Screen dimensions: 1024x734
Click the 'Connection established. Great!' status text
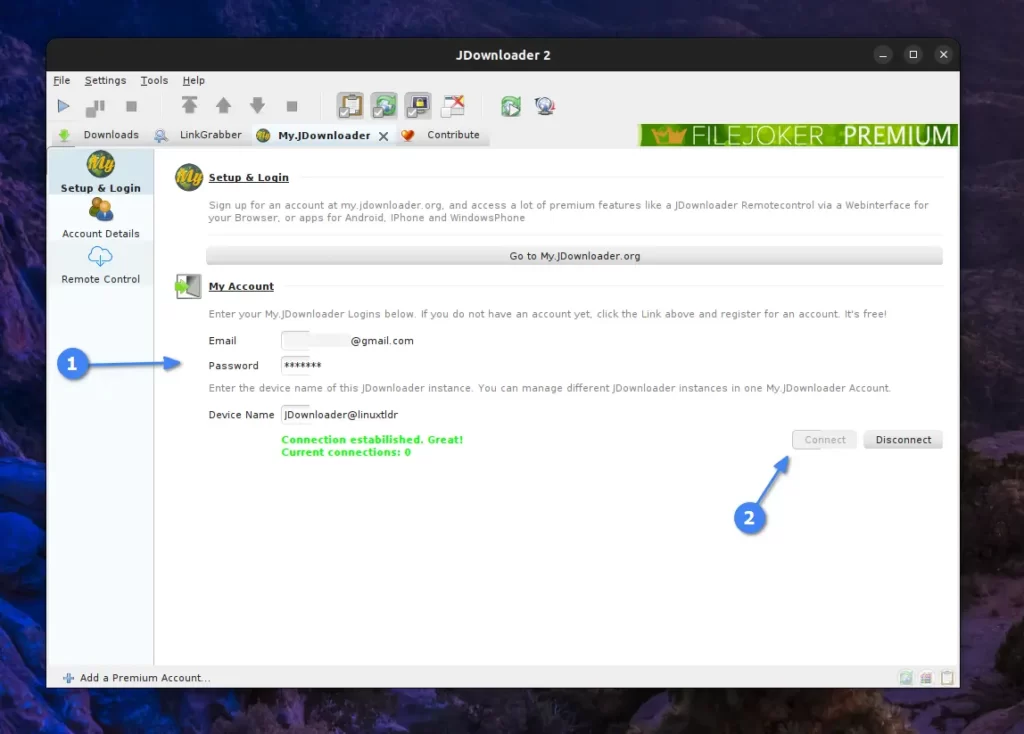(372, 439)
